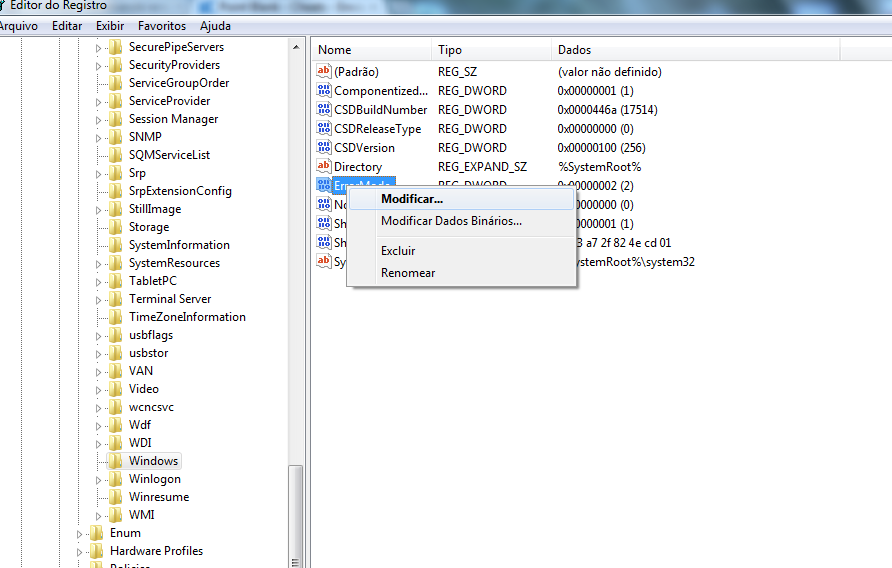Click the Hardware Profiles folder icon
The height and width of the screenshot is (568, 892).
coord(97,551)
